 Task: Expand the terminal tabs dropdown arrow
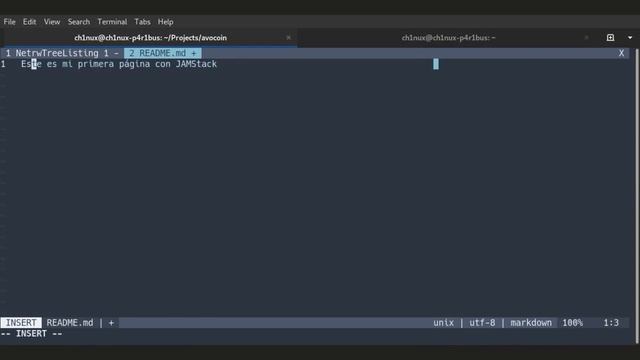pos(630,38)
